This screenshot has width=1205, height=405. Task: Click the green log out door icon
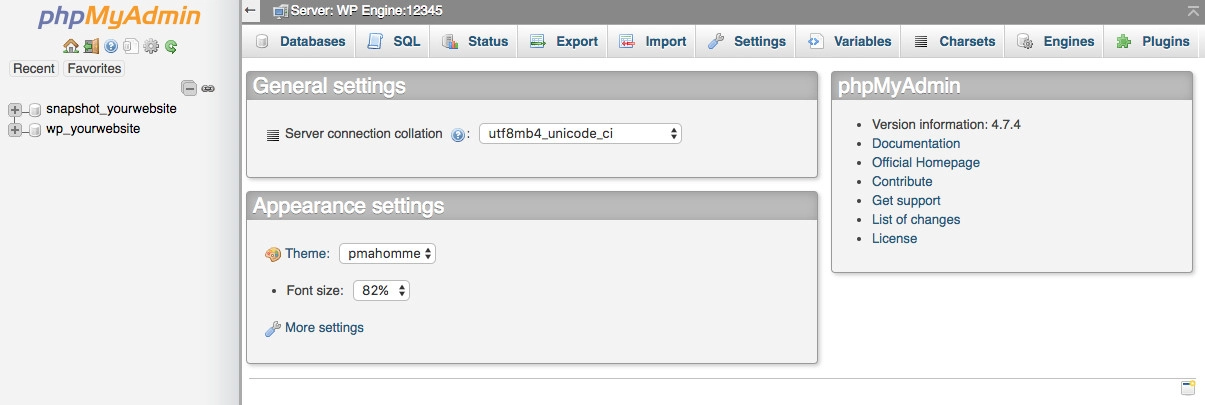coord(91,46)
